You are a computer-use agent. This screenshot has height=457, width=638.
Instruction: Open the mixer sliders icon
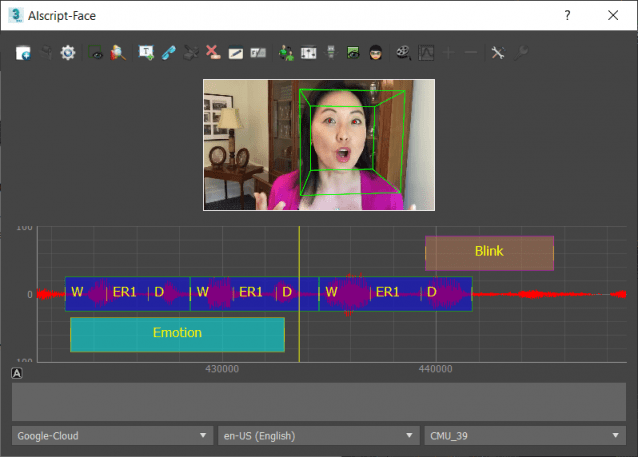pyautogui.click(x=308, y=53)
